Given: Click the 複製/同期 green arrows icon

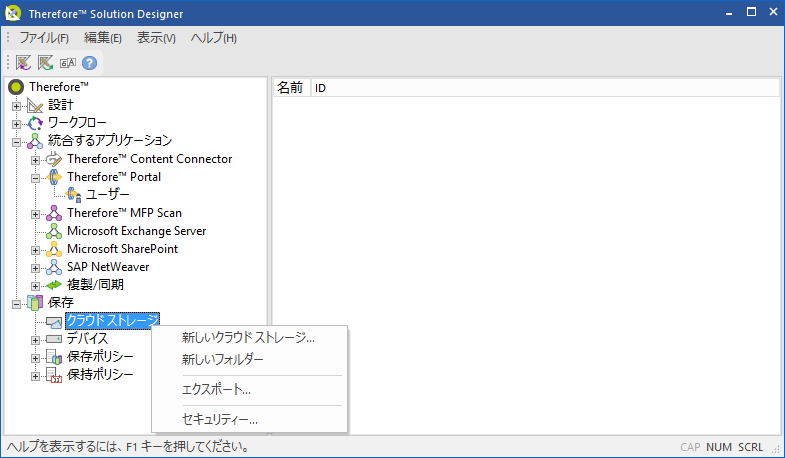Looking at the screenshot, I should click(54, 285).
